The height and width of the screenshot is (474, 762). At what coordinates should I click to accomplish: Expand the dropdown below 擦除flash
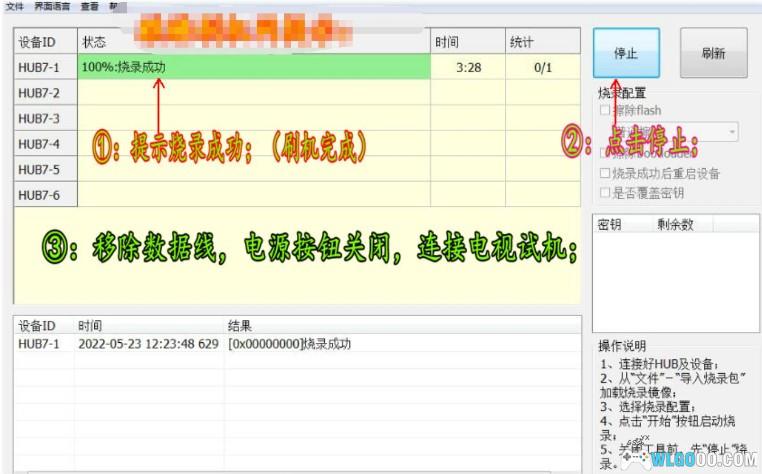(x=732, y=132)
